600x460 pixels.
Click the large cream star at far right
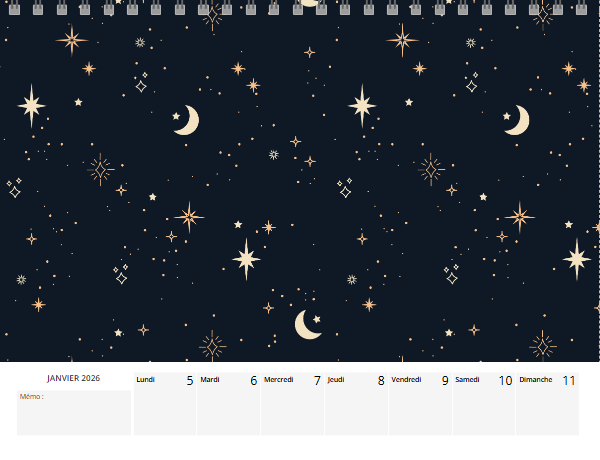click(x=577, y=259)
